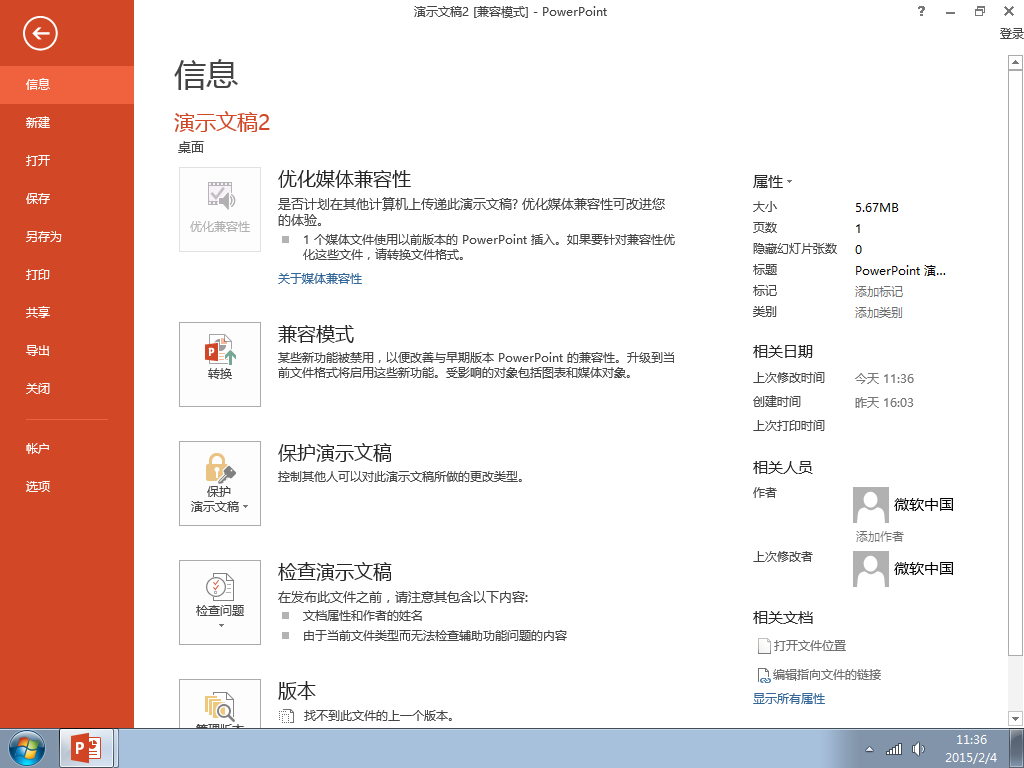
Task: Click the PowerPoint taskbar icon
Action: 86,748
